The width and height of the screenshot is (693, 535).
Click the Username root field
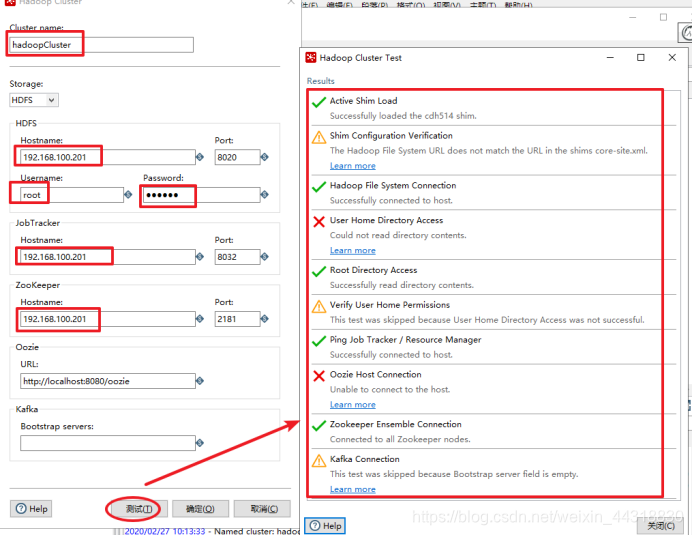coord(72,195)
